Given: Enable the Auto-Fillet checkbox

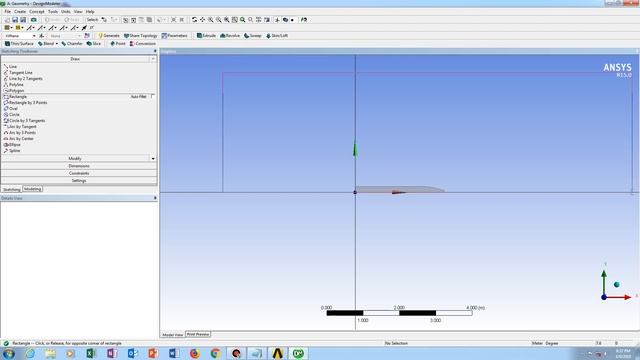Looking at the screenshot, I should pyautogui.click(x=152, y=96).
